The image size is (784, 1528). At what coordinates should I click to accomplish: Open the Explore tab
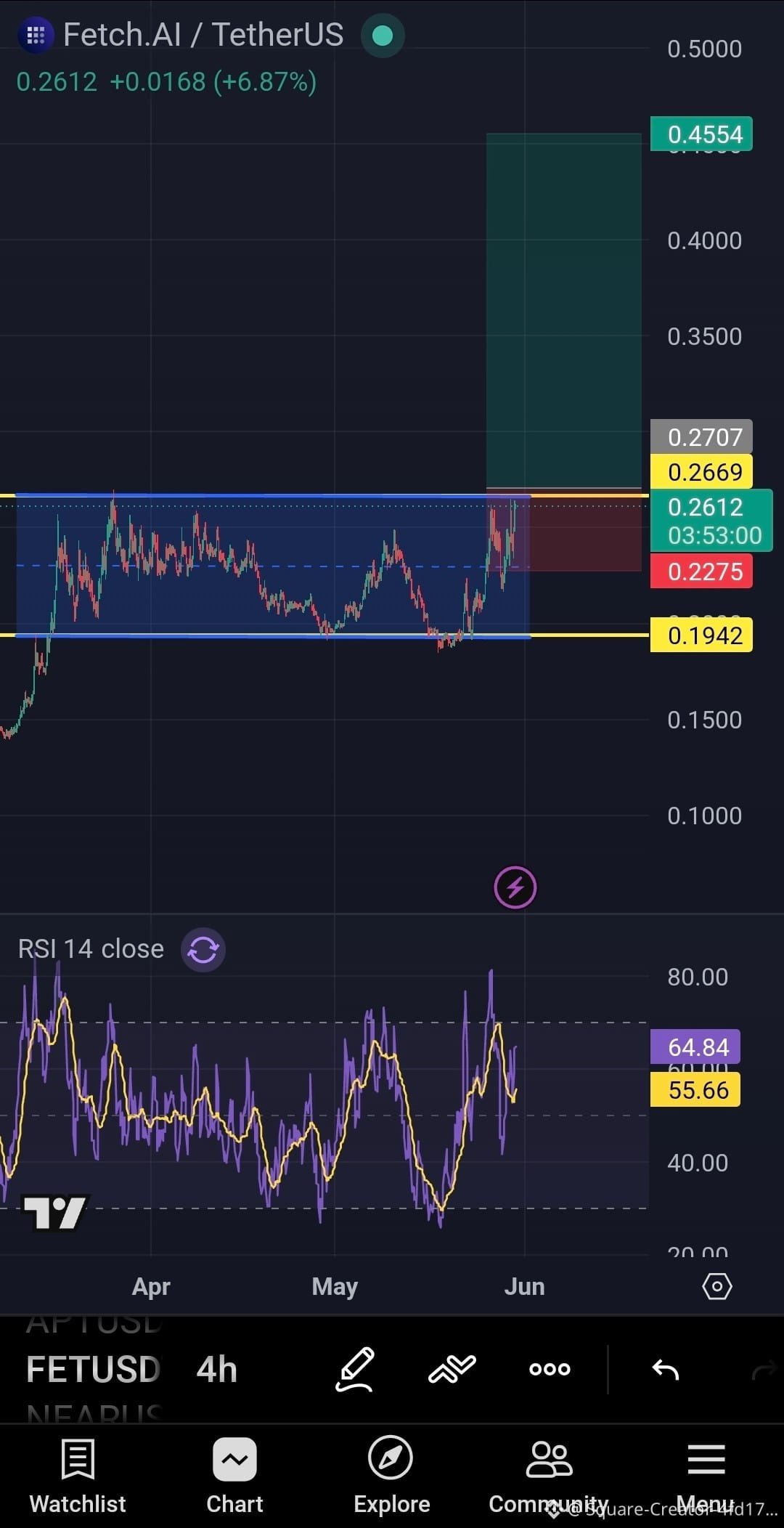391,1476
